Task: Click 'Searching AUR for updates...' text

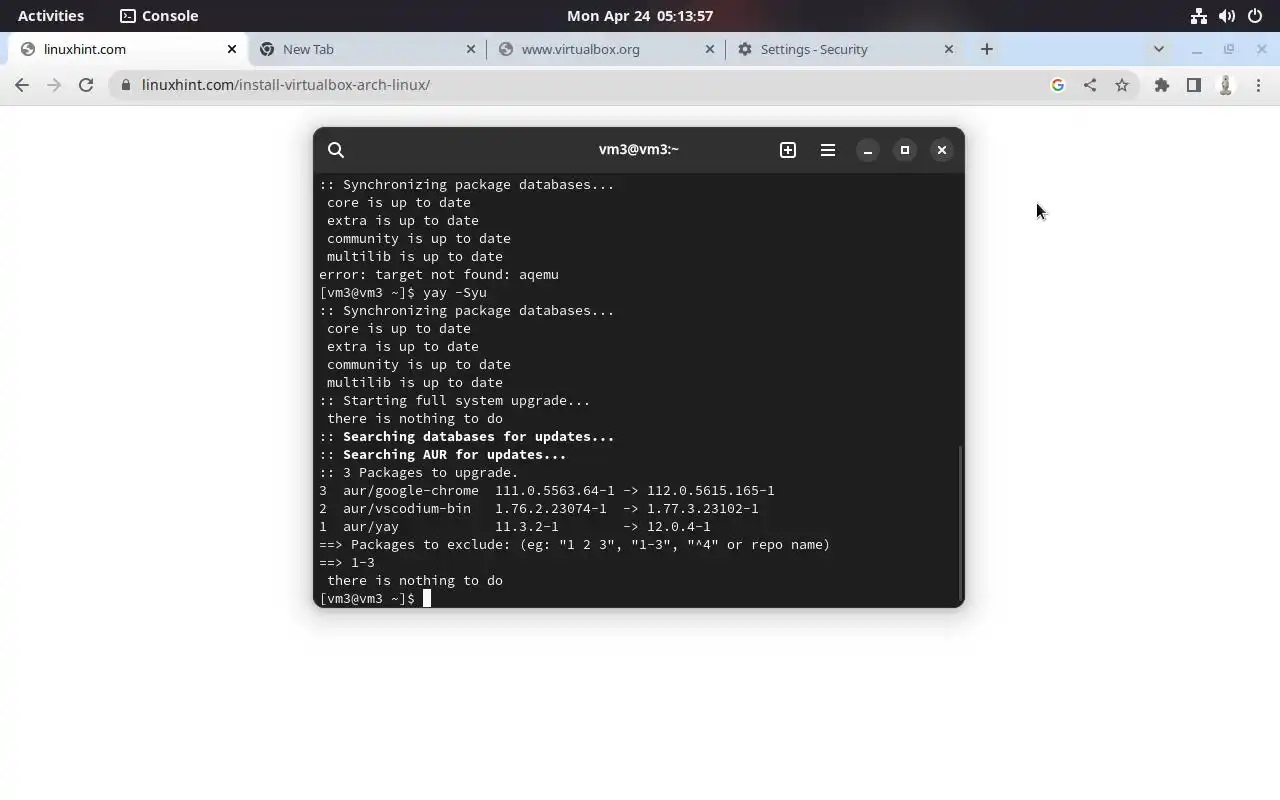Action: pos(455,454)
